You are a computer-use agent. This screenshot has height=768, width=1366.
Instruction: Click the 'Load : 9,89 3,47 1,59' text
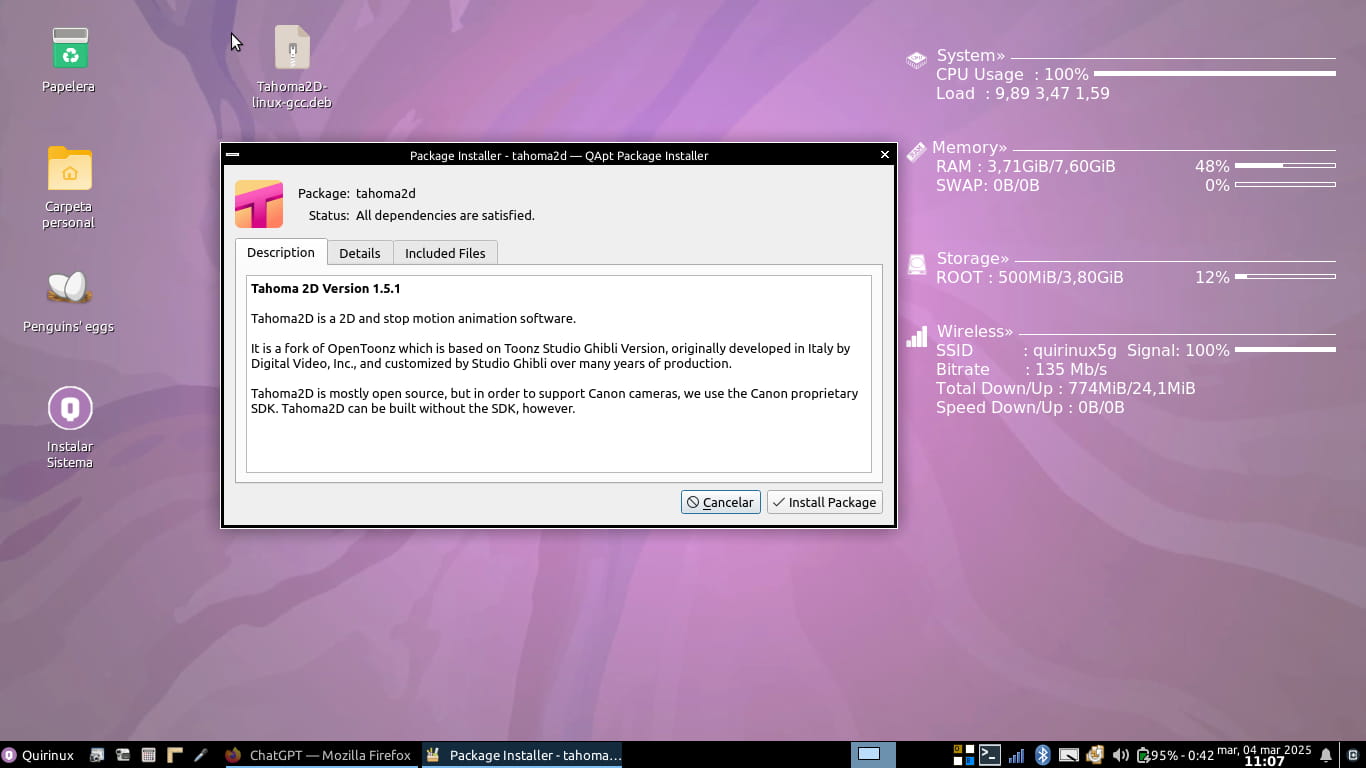pos(1023,93)
